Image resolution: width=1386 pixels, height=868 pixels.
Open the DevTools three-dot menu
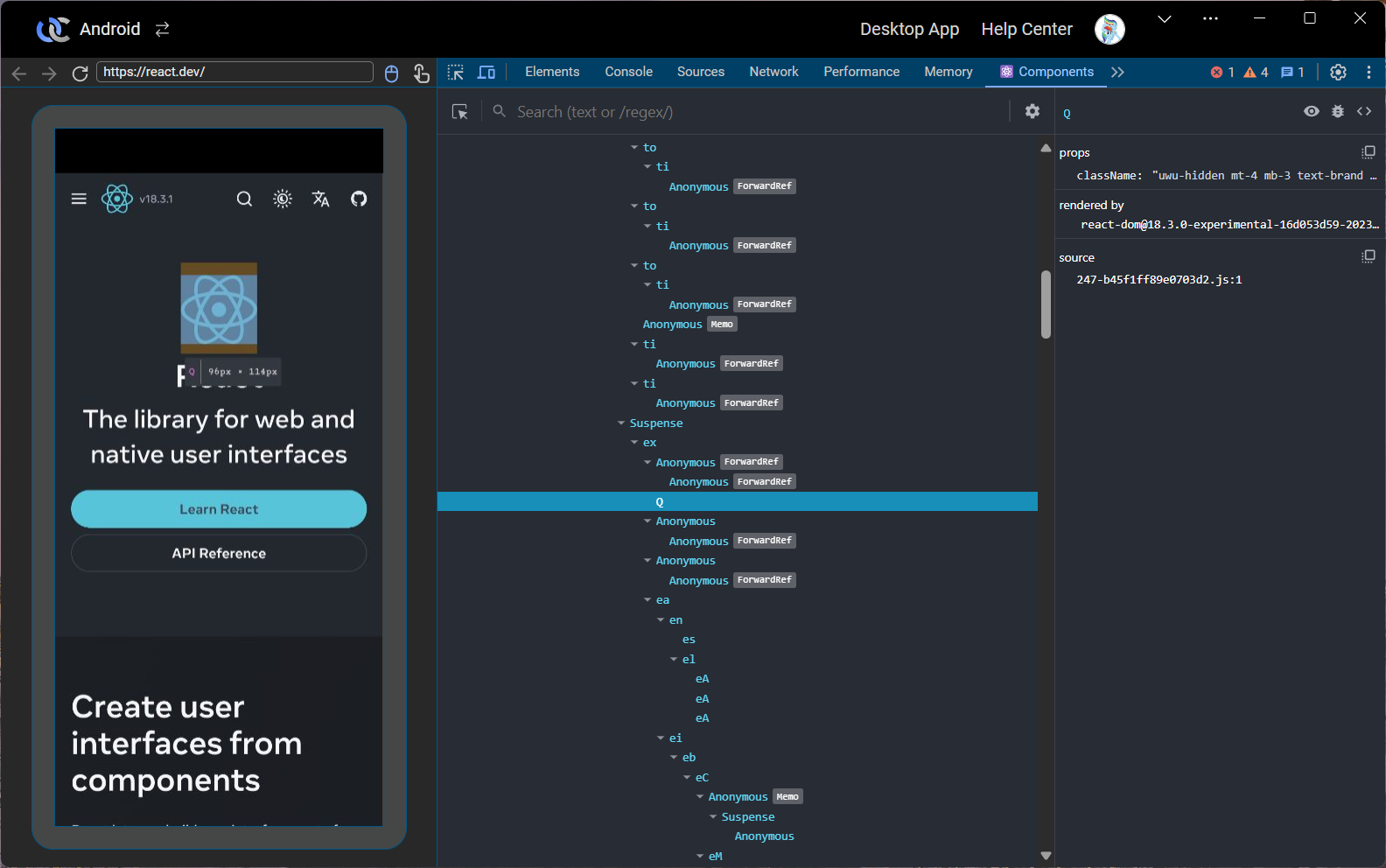click(x=1368, y=72)
